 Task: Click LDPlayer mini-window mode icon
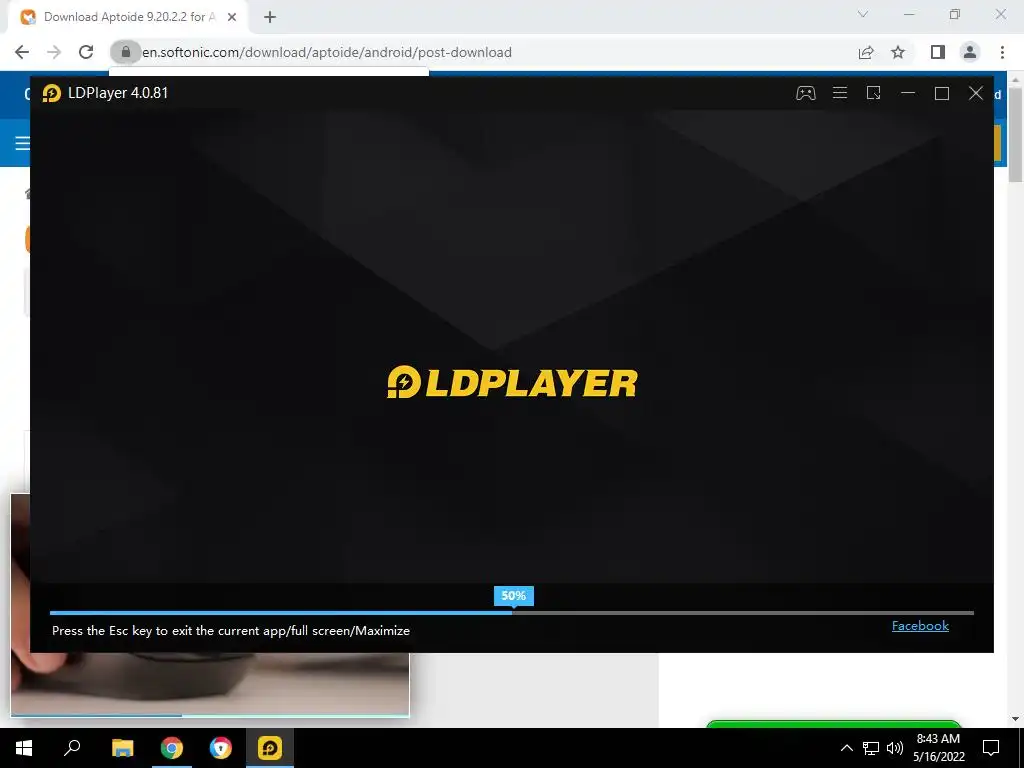[x=874, y=93]
